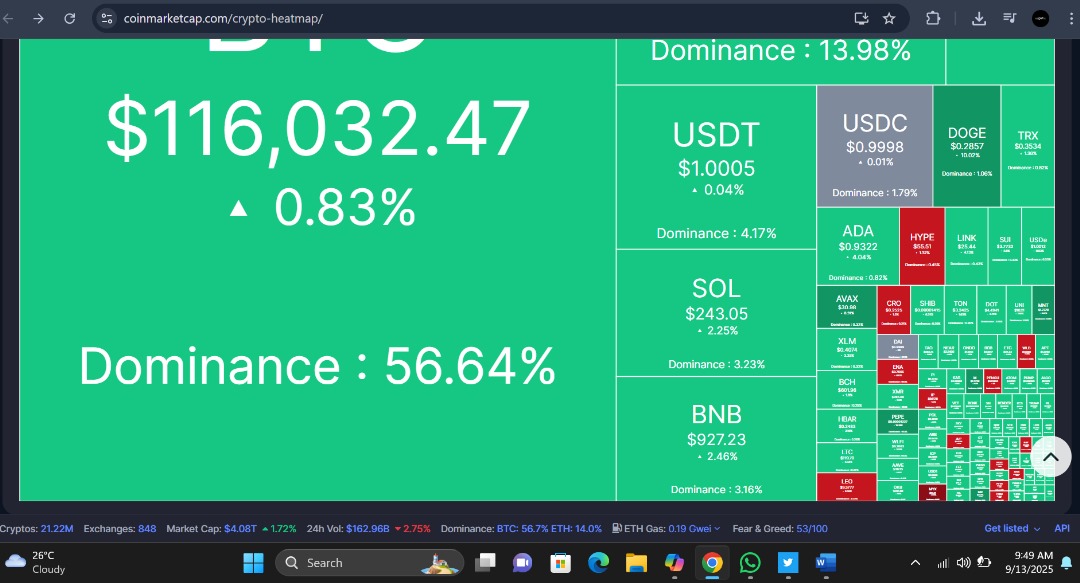Select the LTC heatmap tile
The height and width of the screenshot is (583, 1080).
pyautogui.click(x=847, y=458)
